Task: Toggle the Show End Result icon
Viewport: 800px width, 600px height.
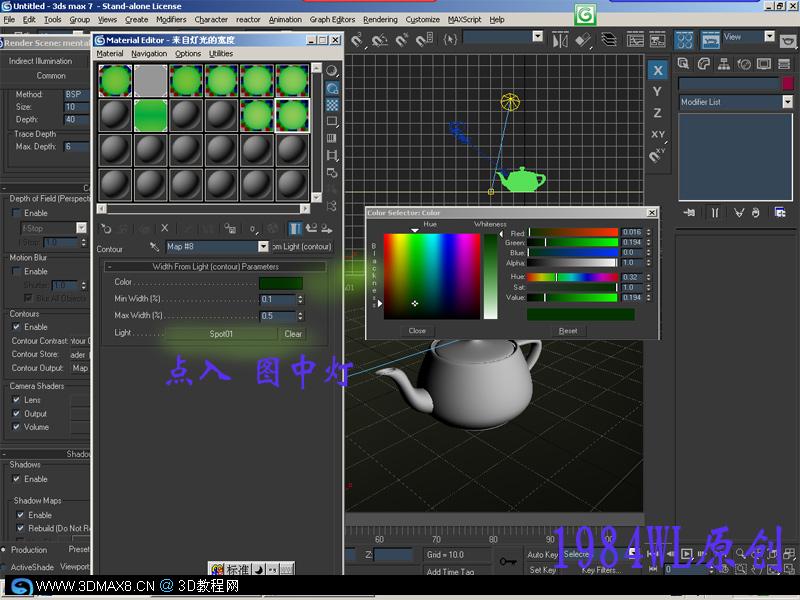Action: pyautogui.click(x=295, y=229)
